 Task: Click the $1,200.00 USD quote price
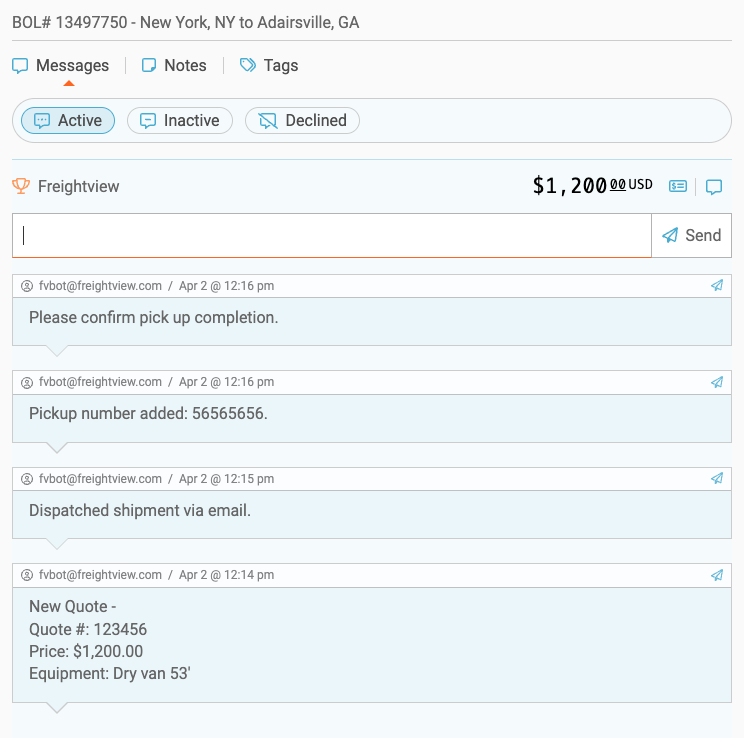point(592,186)
